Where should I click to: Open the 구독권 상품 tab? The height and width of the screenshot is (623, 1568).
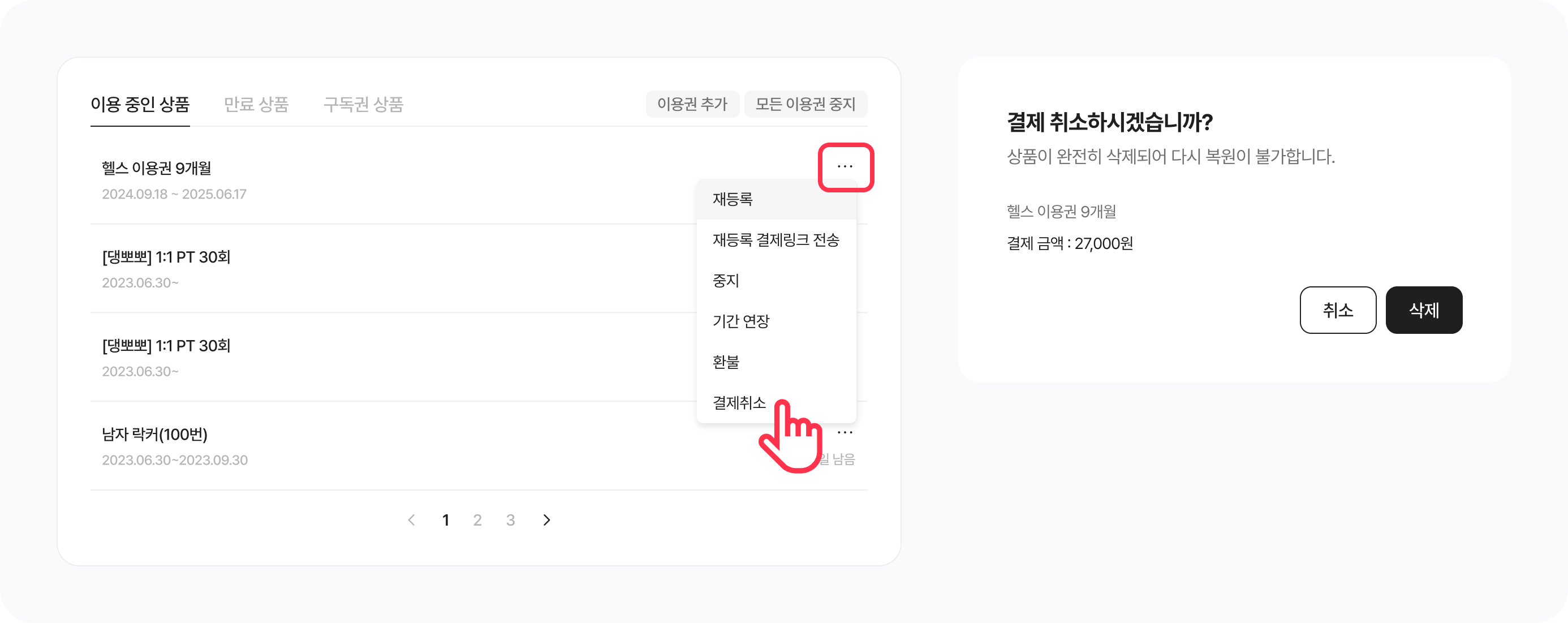coord(363,105)
